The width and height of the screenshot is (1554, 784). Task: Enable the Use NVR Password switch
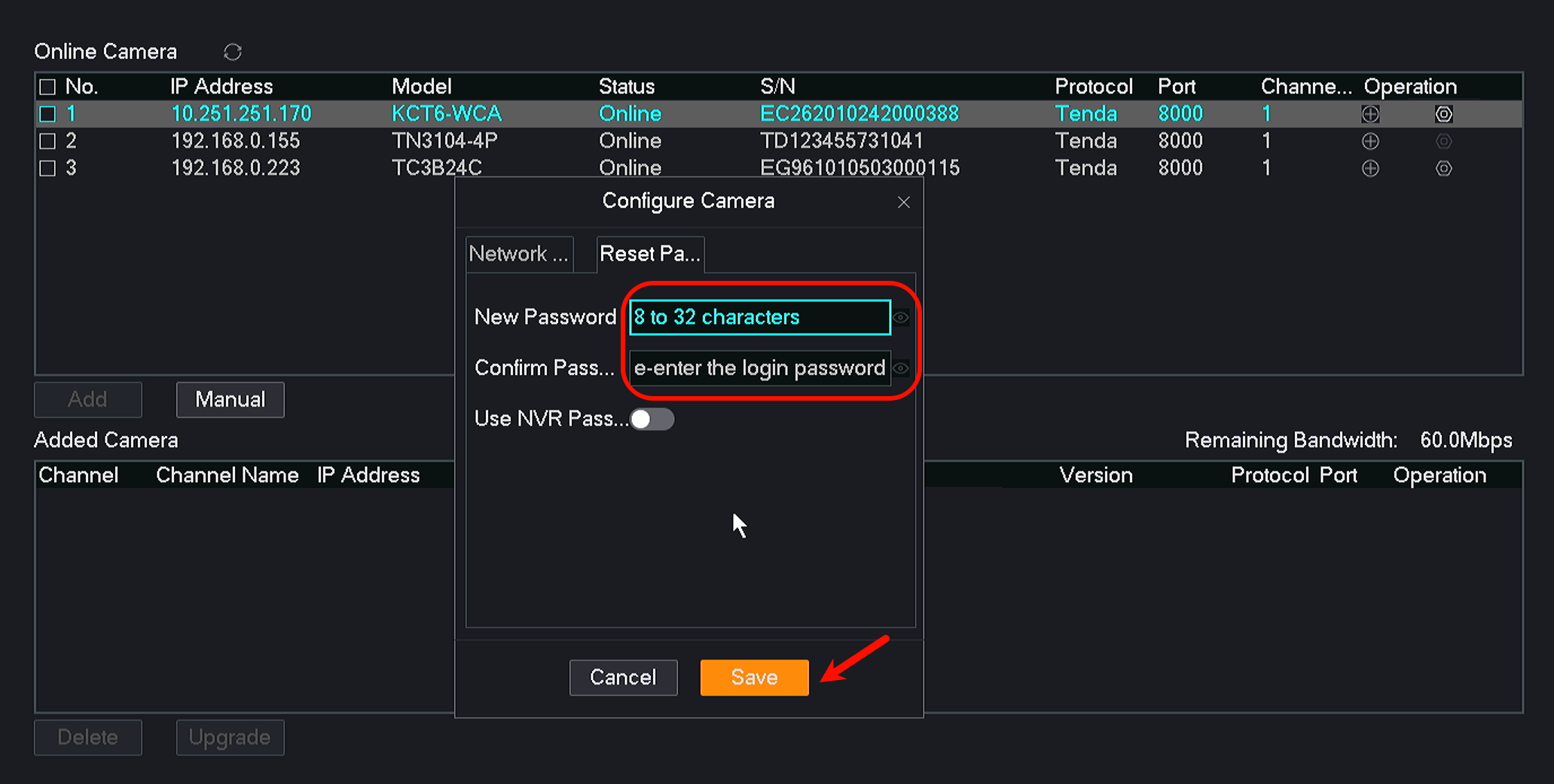(652, 419)
